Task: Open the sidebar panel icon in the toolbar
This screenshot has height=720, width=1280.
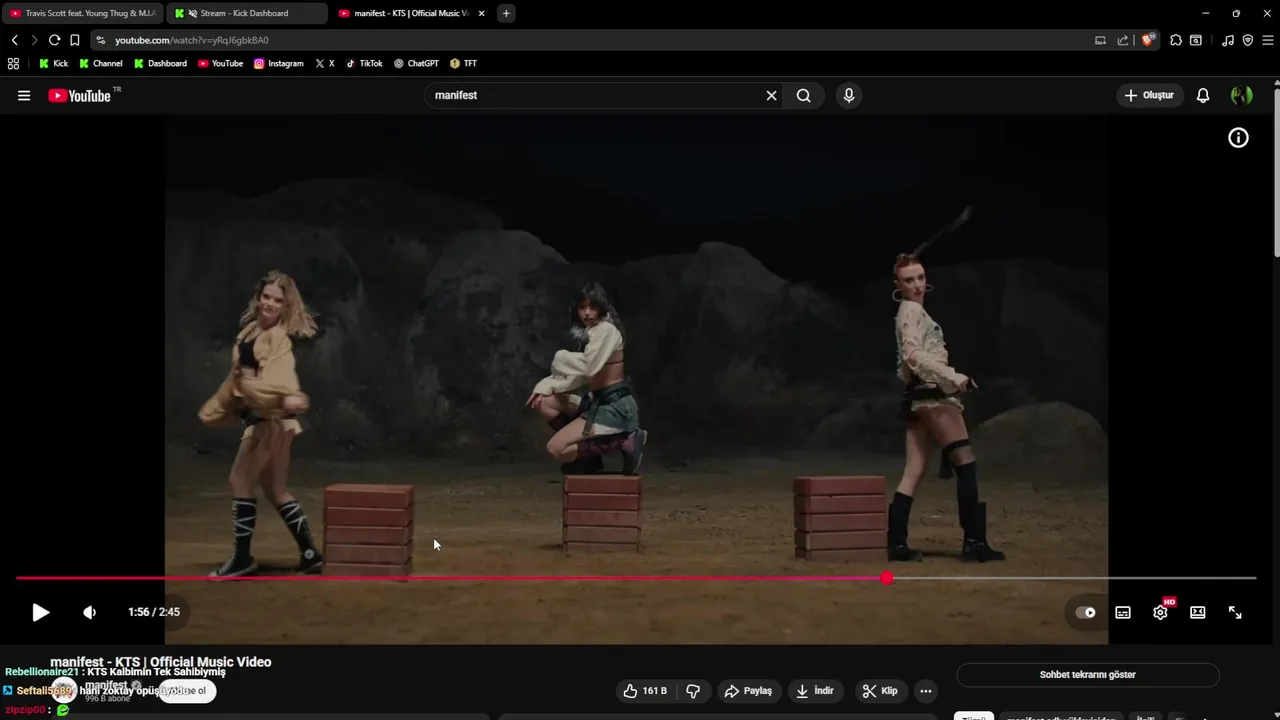Action: pos(1196,40)
